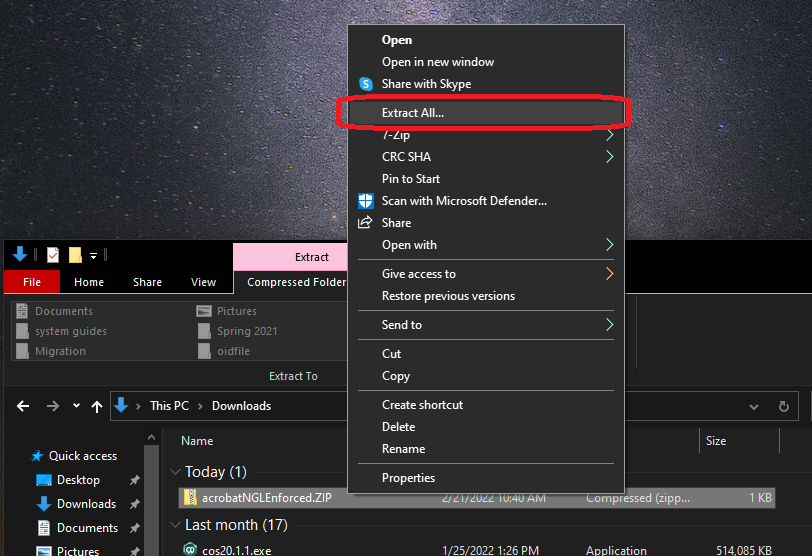Go forward with the Forward arrow

[52, 406]
